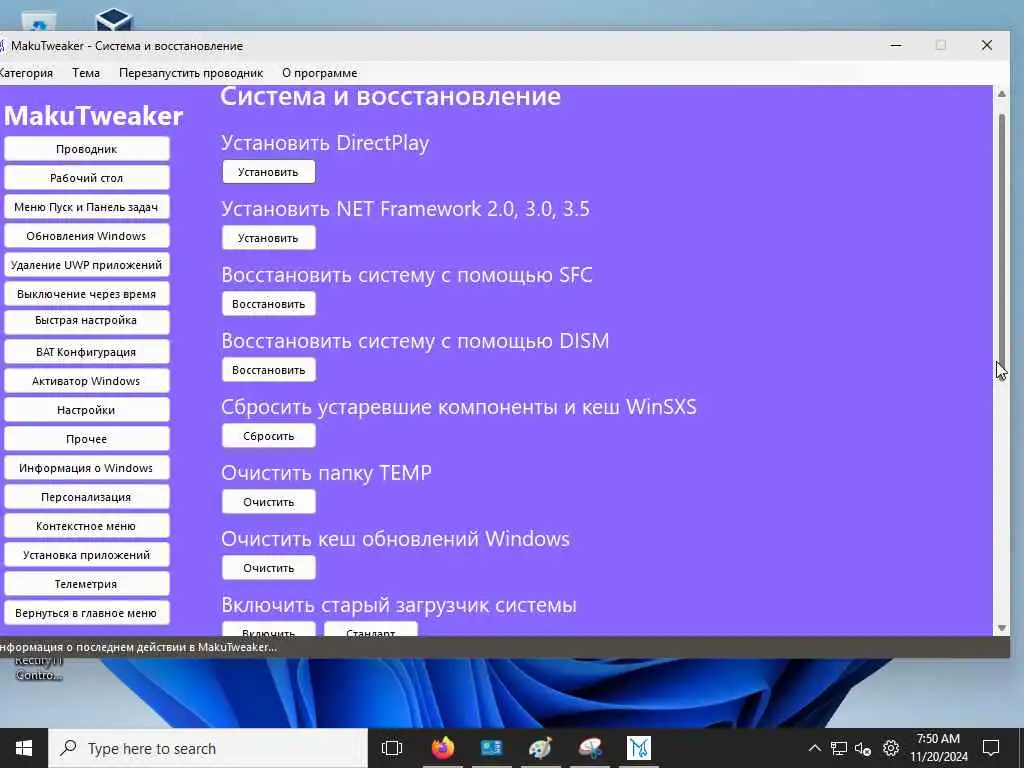Click Перезапустить проводник menu item
Screen dimensions: 1024x768
[191, 73]
